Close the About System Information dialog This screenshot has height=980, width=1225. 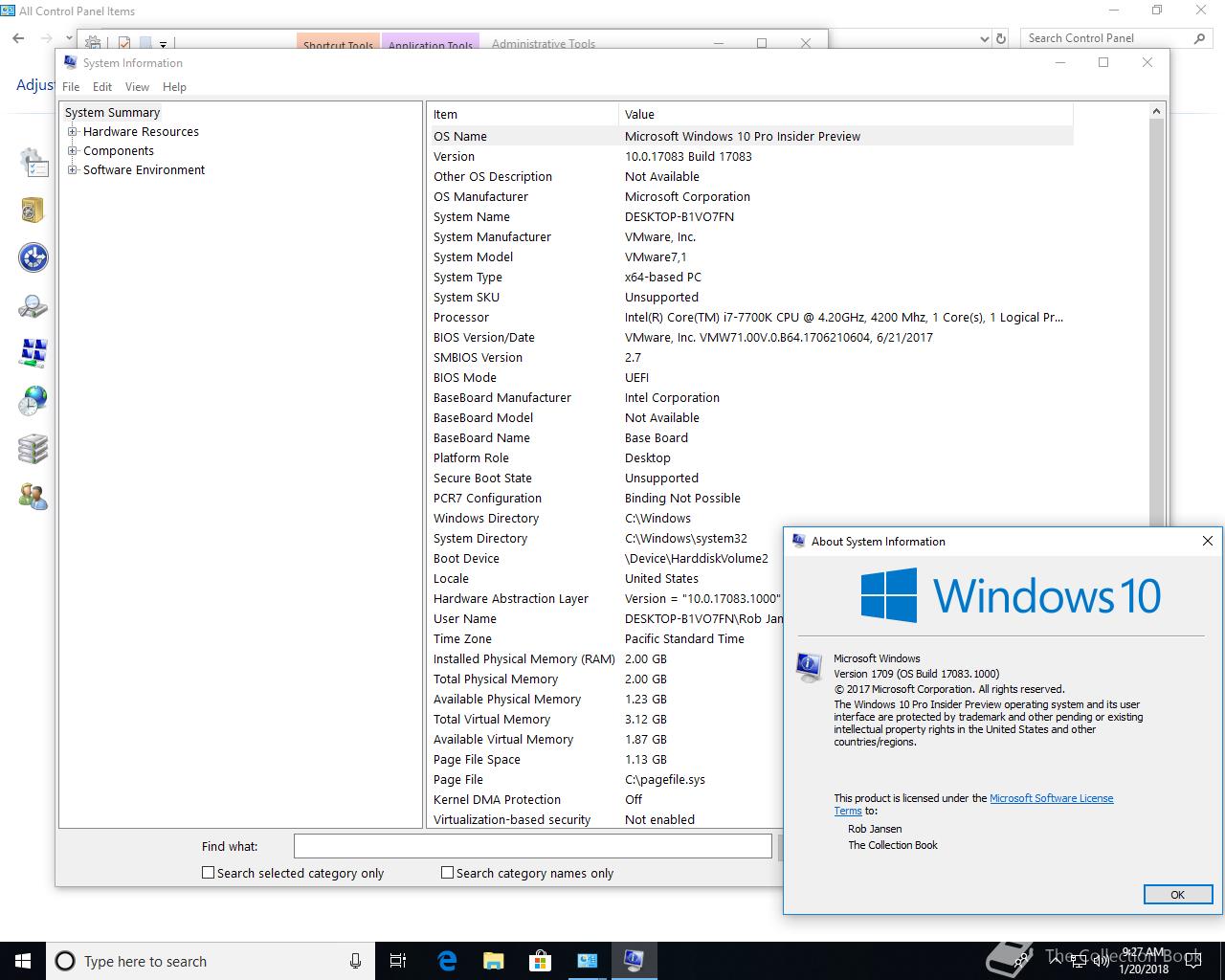point(1207,541)
